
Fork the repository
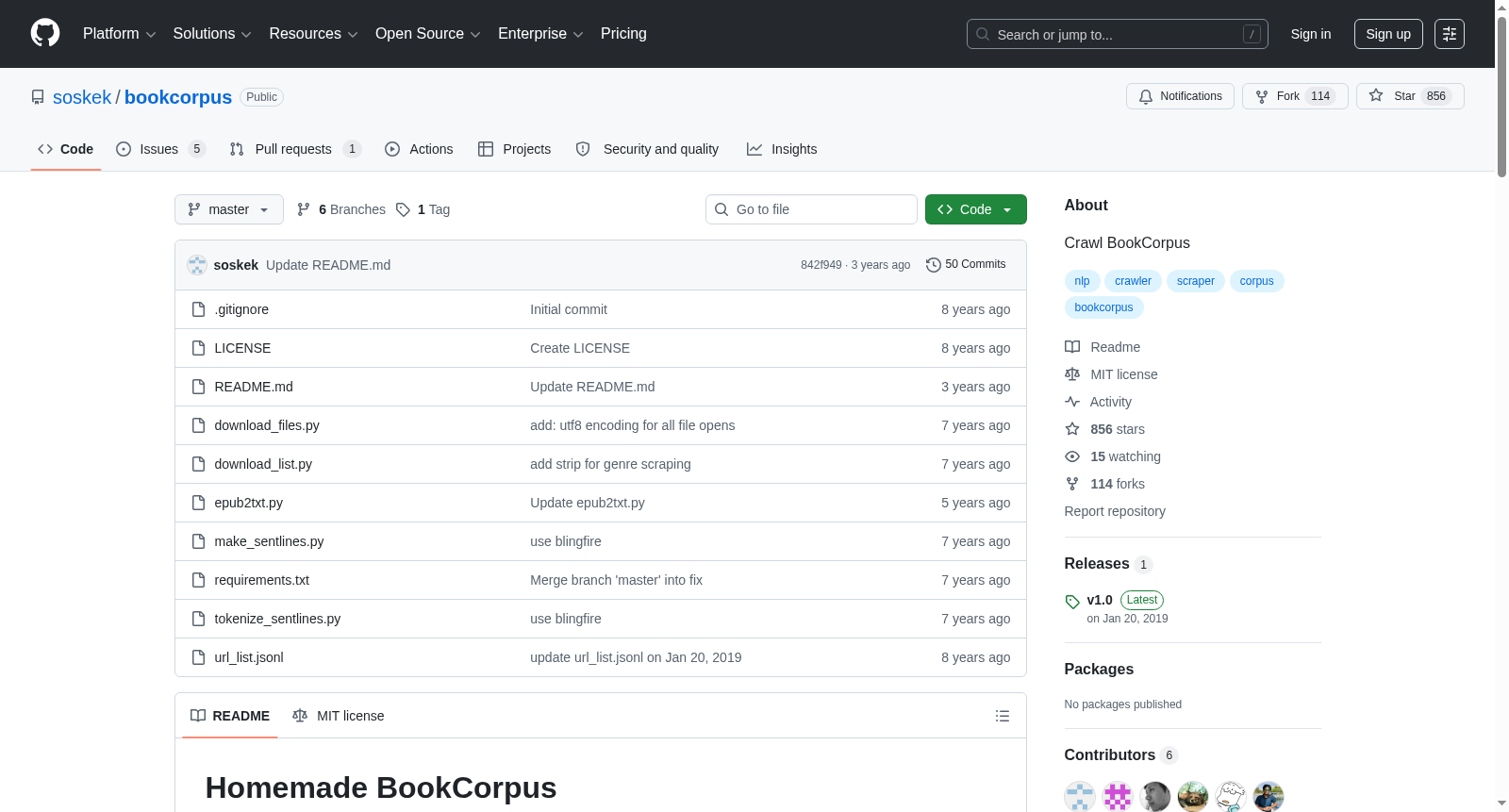(x=1295, y=96)
